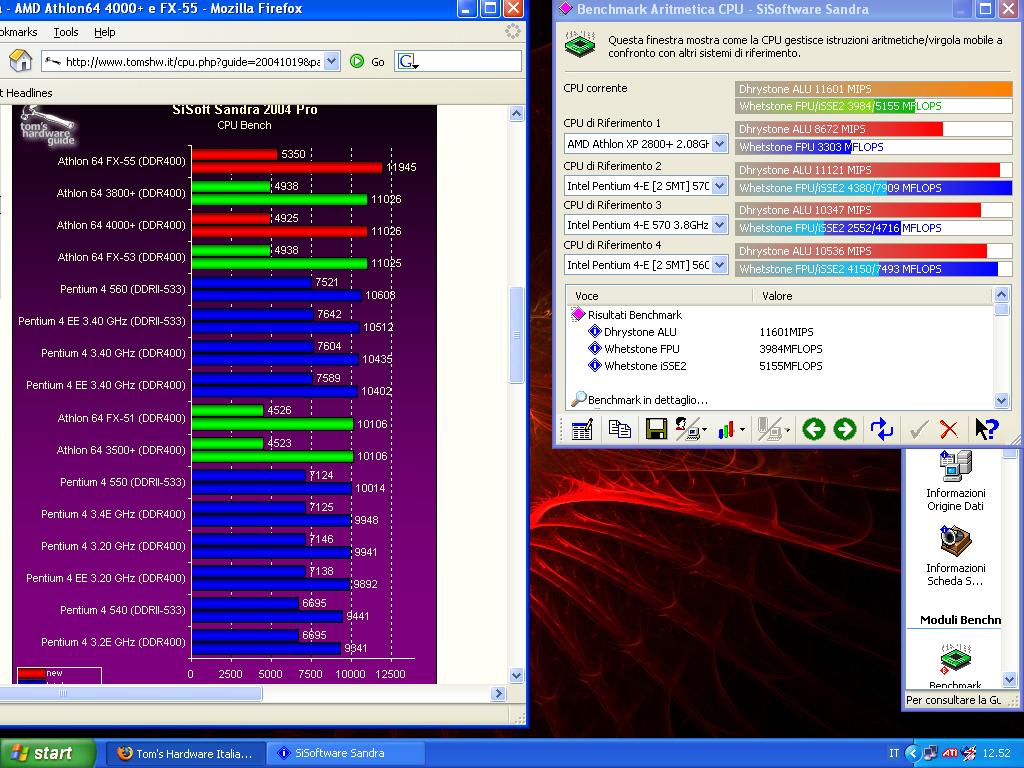Open CPU di Riferimento 4 dropdown
The image size is (1024, 768).
[x=720, y=264]
